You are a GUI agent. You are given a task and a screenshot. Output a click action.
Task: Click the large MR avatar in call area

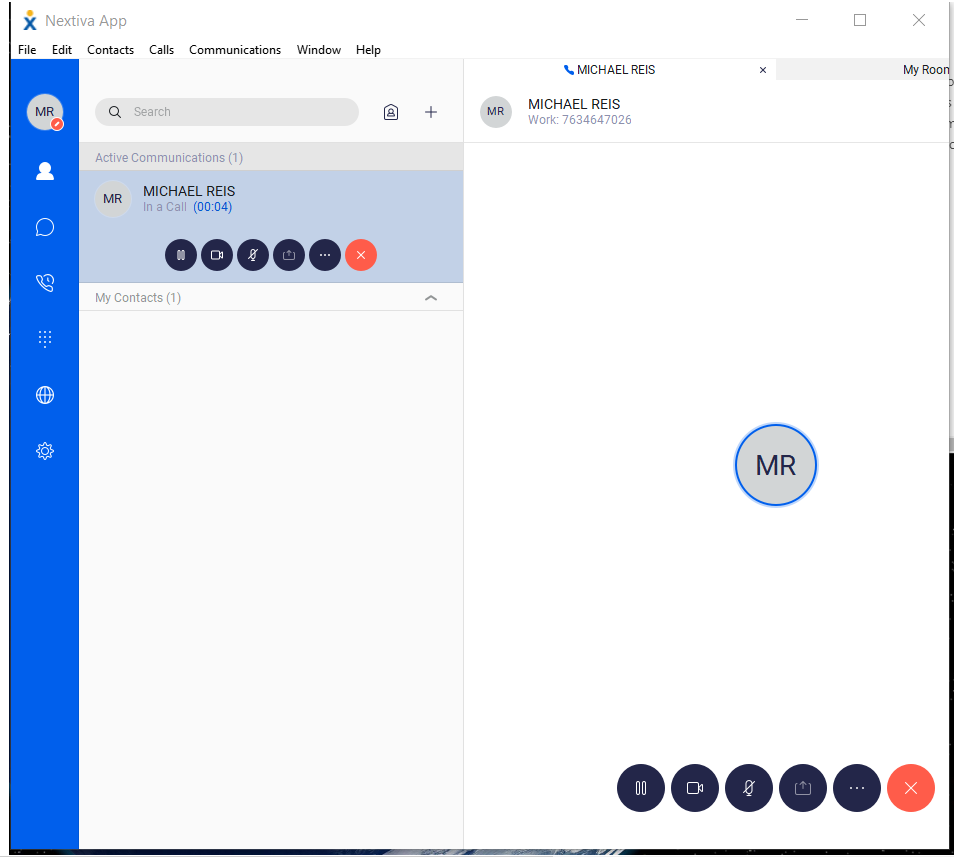(776, 465)
